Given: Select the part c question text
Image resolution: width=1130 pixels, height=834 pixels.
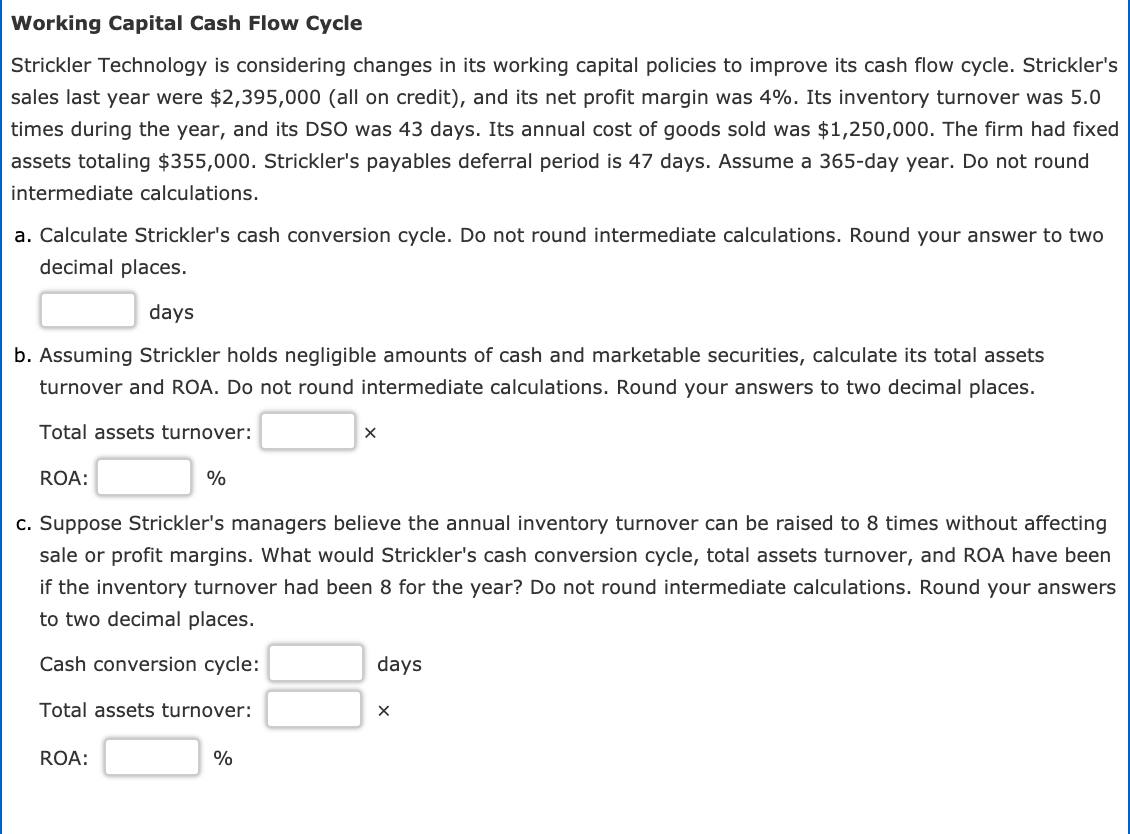Looking at the screenshot, I should 560,570.
